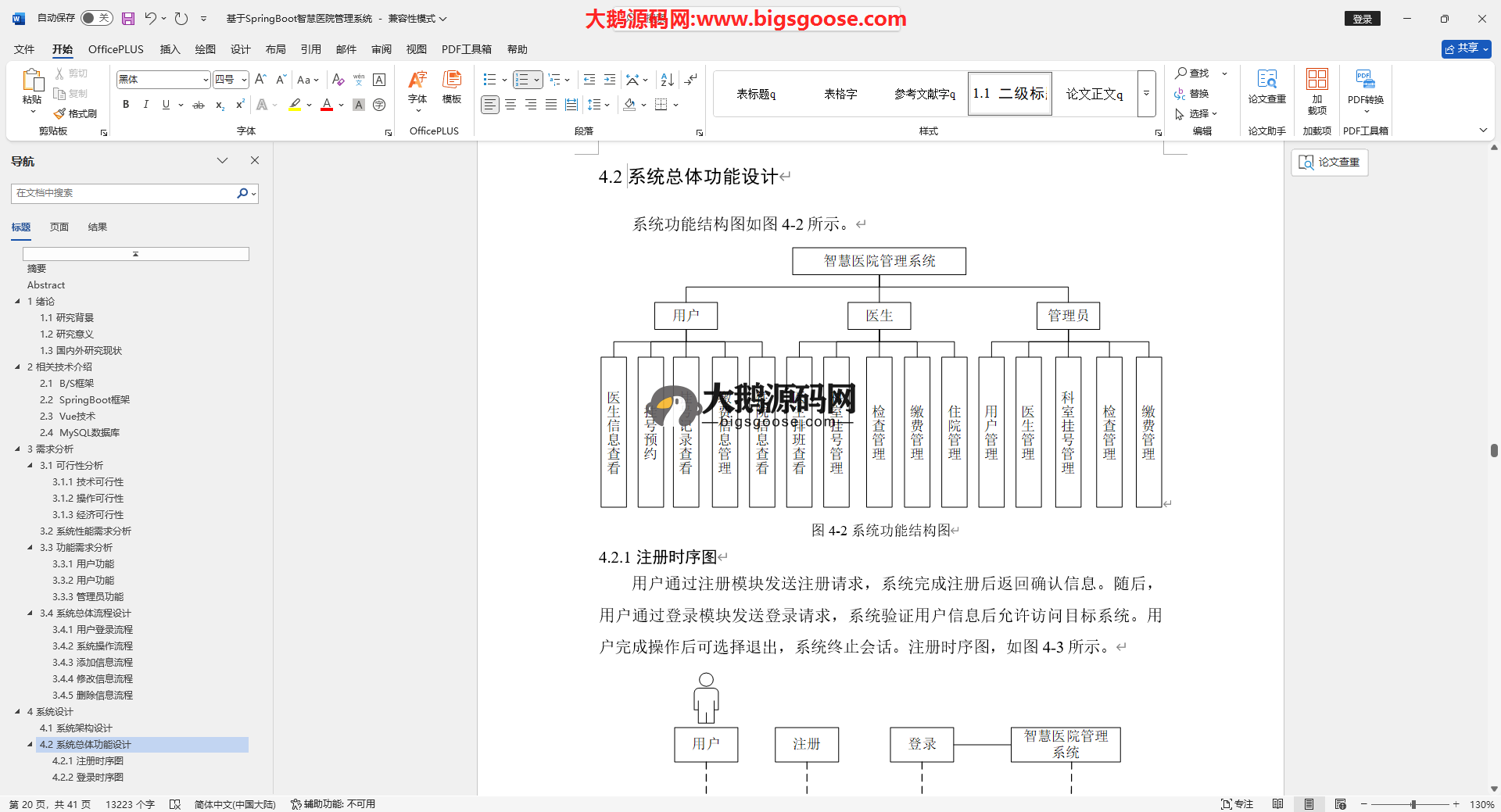Open the font name dropdown
Viewport: 1501px width, 812px height.
point(206,80)
